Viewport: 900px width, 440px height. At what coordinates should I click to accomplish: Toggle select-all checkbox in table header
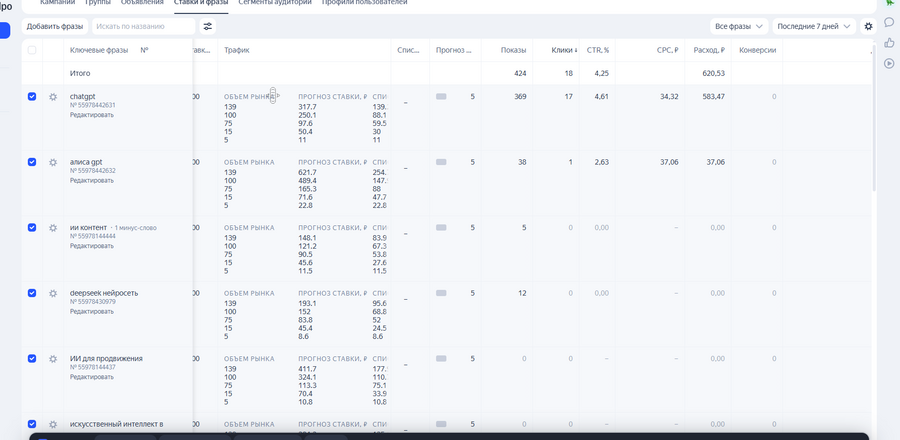tap(32, 50)
